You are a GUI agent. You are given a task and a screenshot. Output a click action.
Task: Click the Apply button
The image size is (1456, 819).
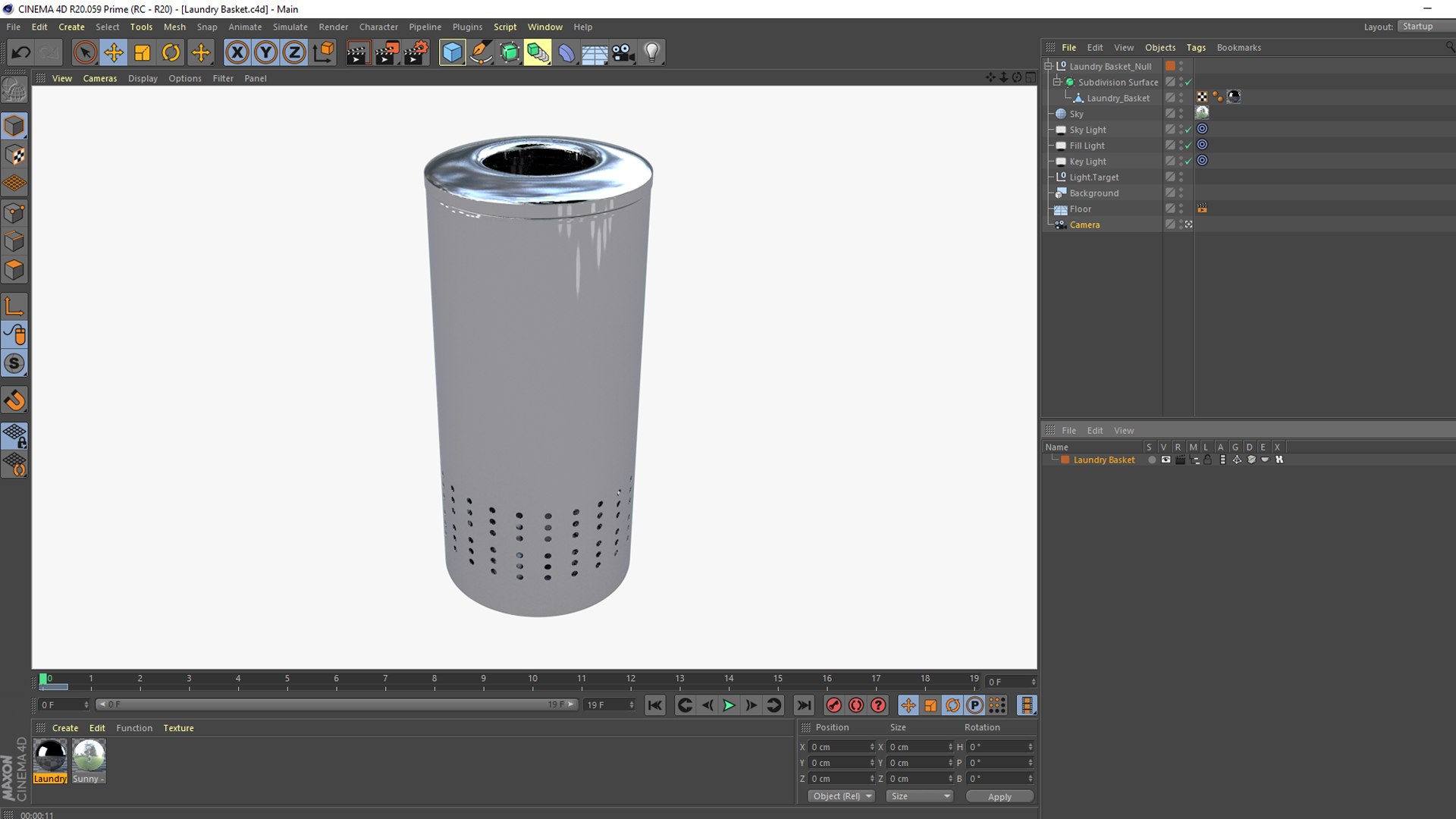click(x=999, y=796)
